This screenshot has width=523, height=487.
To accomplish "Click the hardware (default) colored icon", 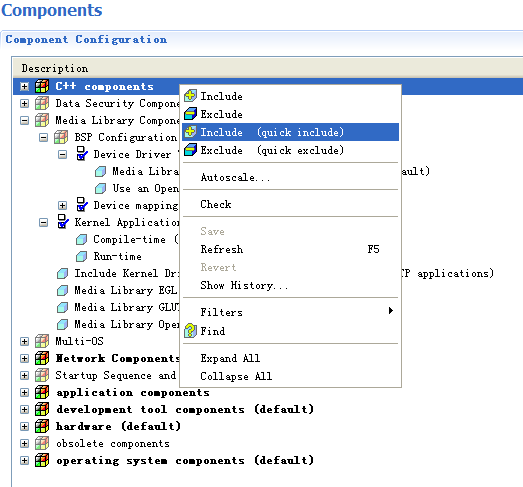I will tap(42, 426).
